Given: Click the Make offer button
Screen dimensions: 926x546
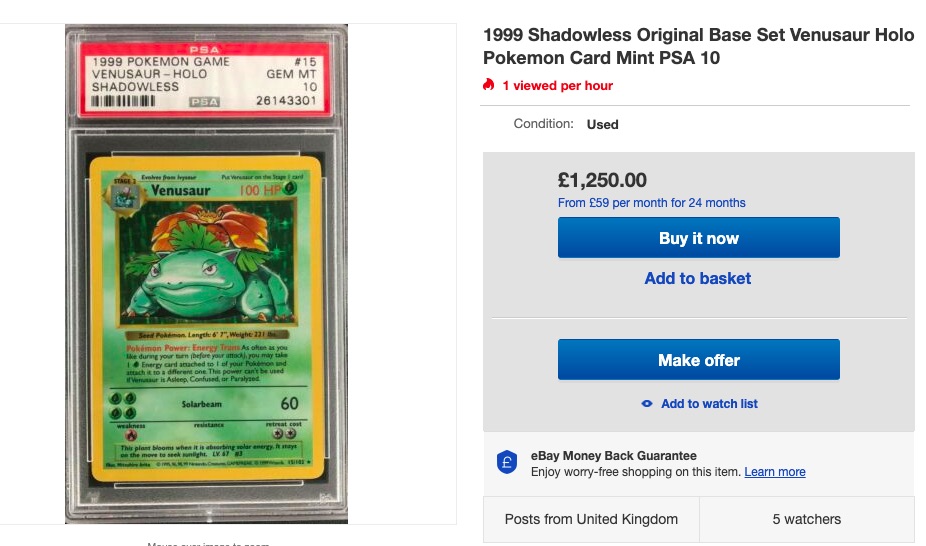Looking at the screenshot, I should point(698,360).
